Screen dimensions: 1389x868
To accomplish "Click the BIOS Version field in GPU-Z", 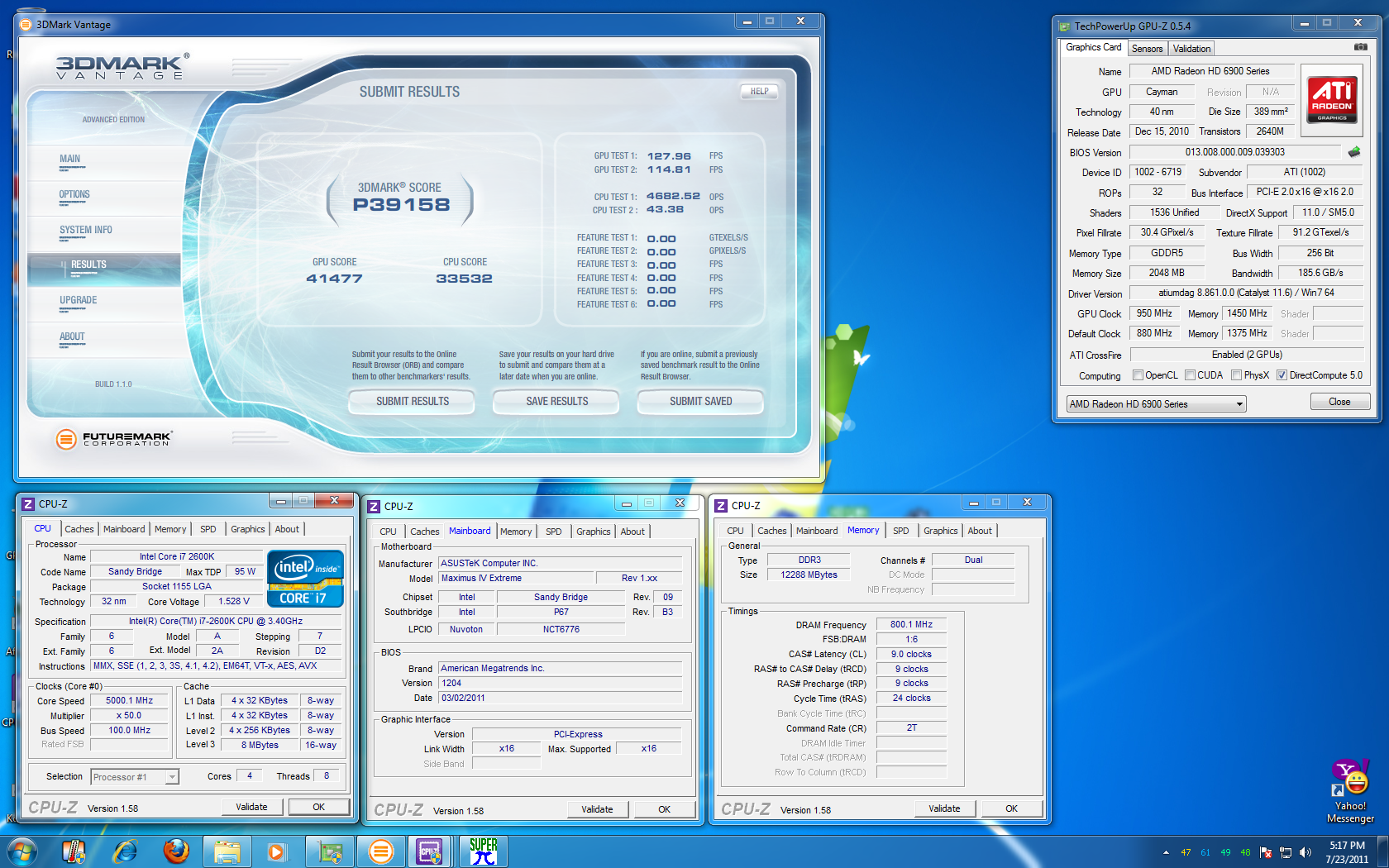I will click(x=1234, y=152).
